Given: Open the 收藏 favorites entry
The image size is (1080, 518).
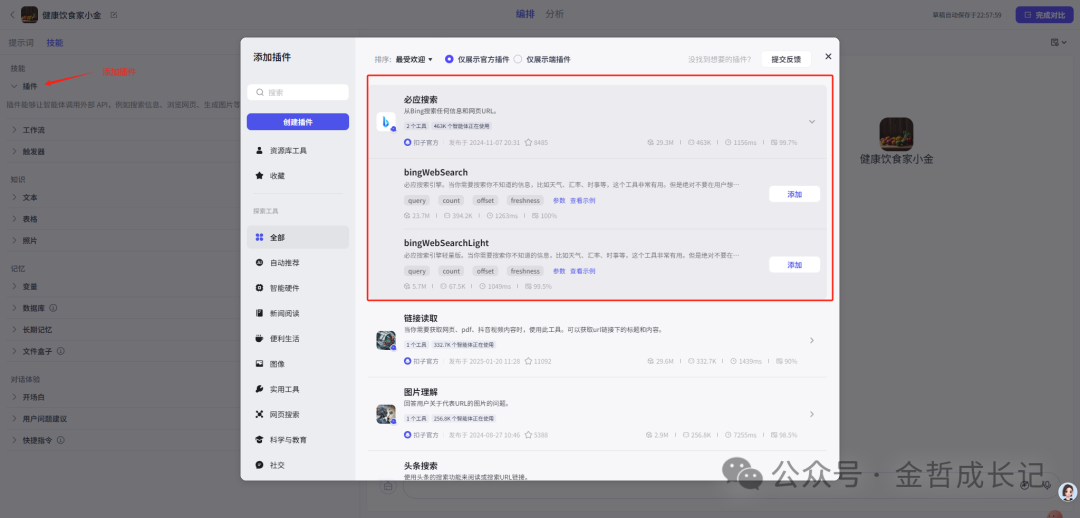Looking at the screenshot, I should point(298,176).
